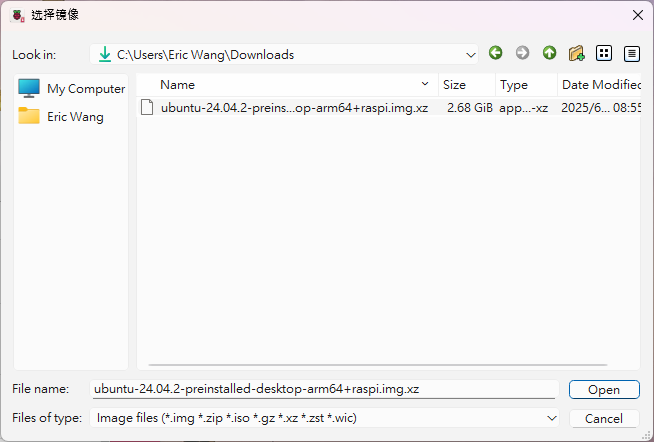Screen dimensions: 654x442
Task: Sort files by Type column
Action: click(514, 85)
